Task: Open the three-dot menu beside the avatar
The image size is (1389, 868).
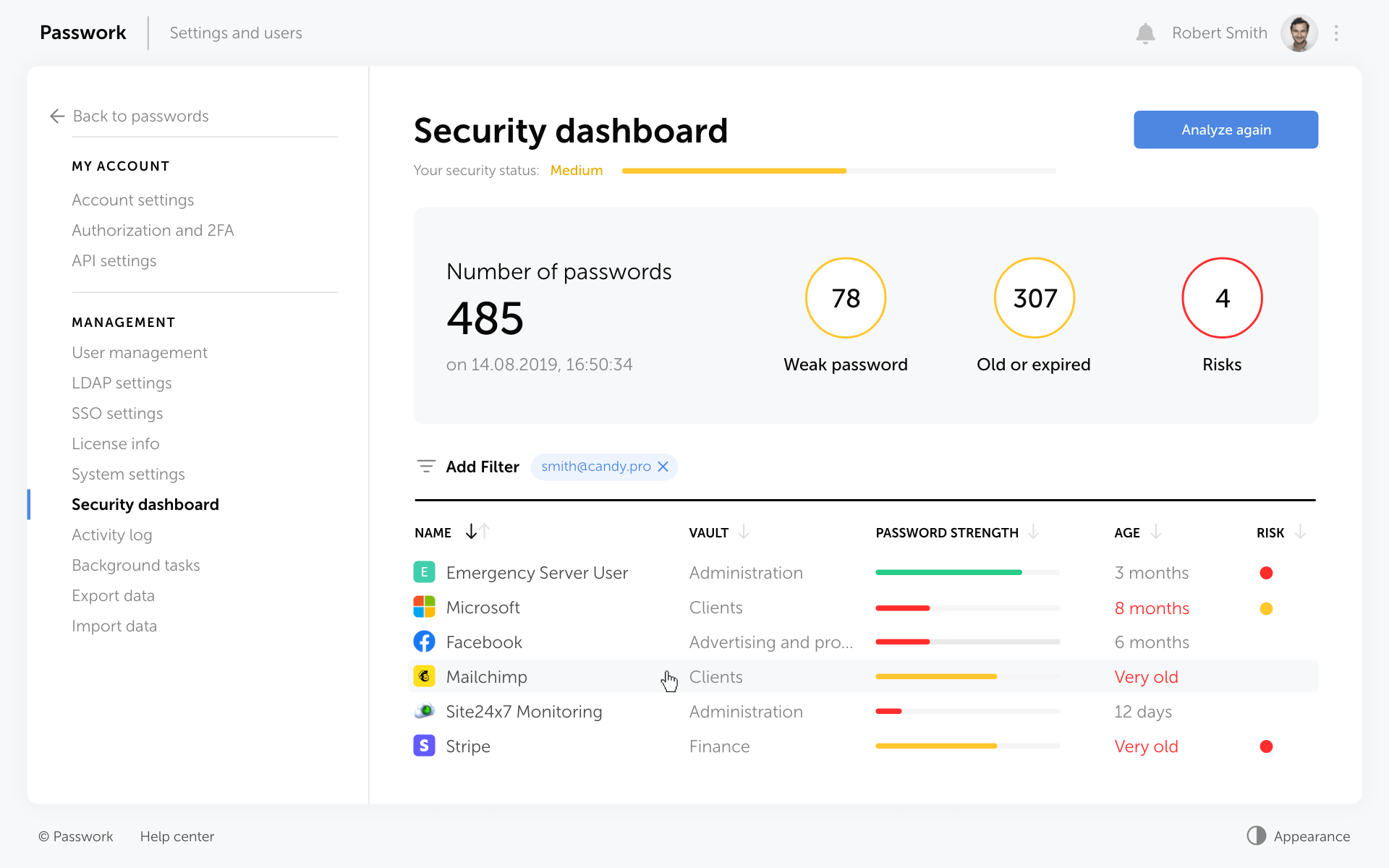Action: 1336,33
